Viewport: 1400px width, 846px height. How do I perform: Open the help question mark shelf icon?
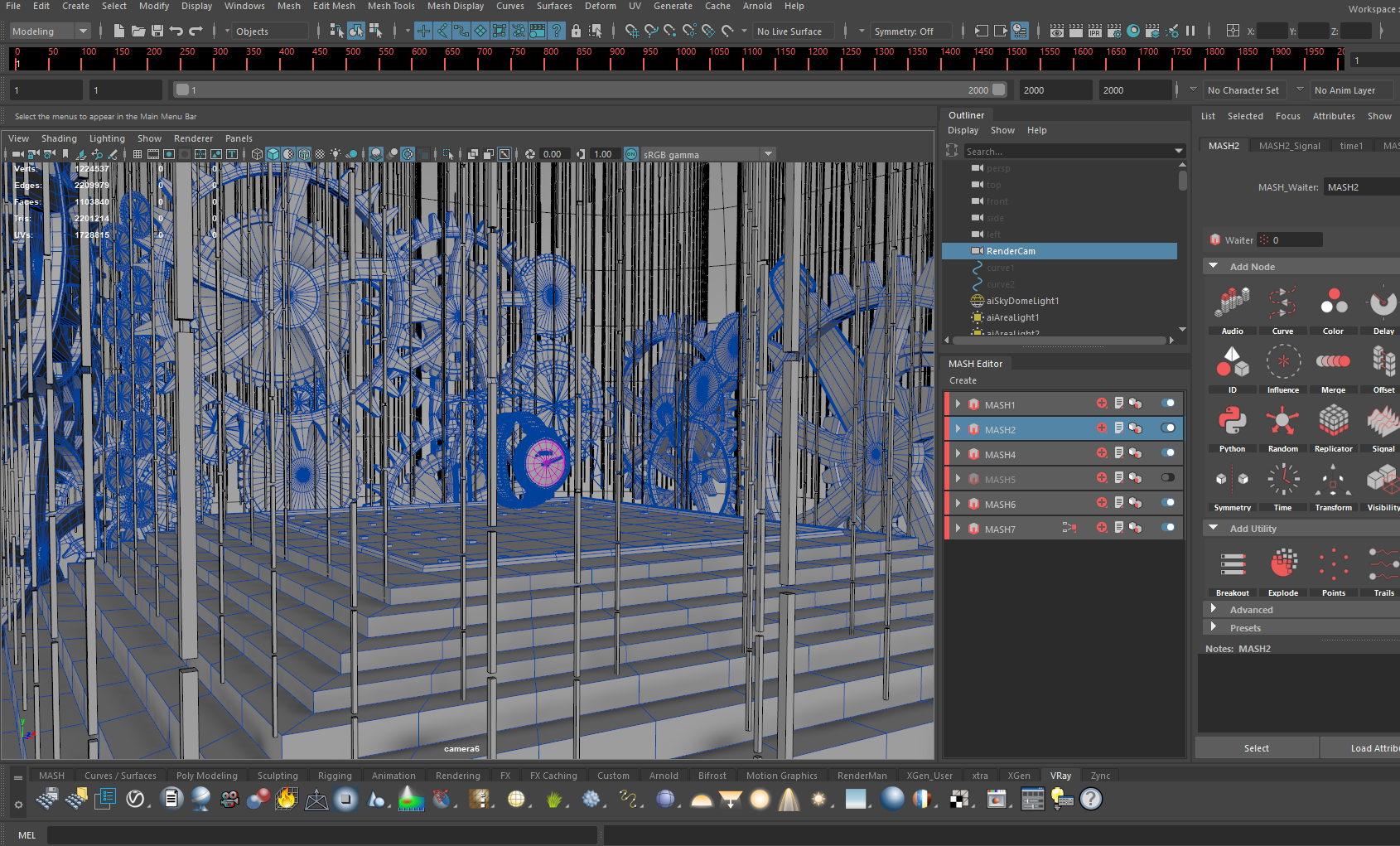click(1091, 799)
